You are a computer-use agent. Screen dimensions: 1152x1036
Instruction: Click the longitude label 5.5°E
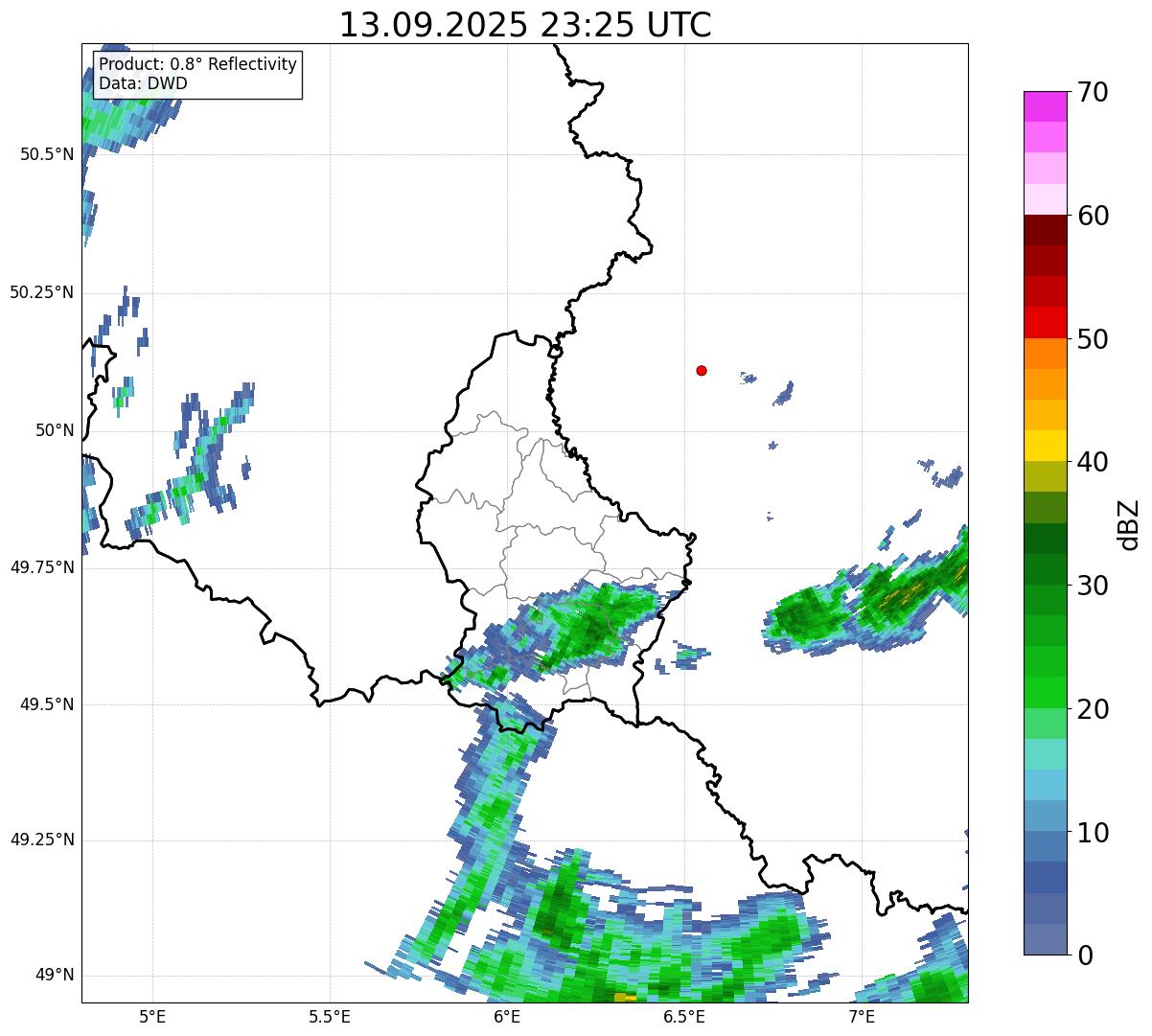[x=330, y=1016]
